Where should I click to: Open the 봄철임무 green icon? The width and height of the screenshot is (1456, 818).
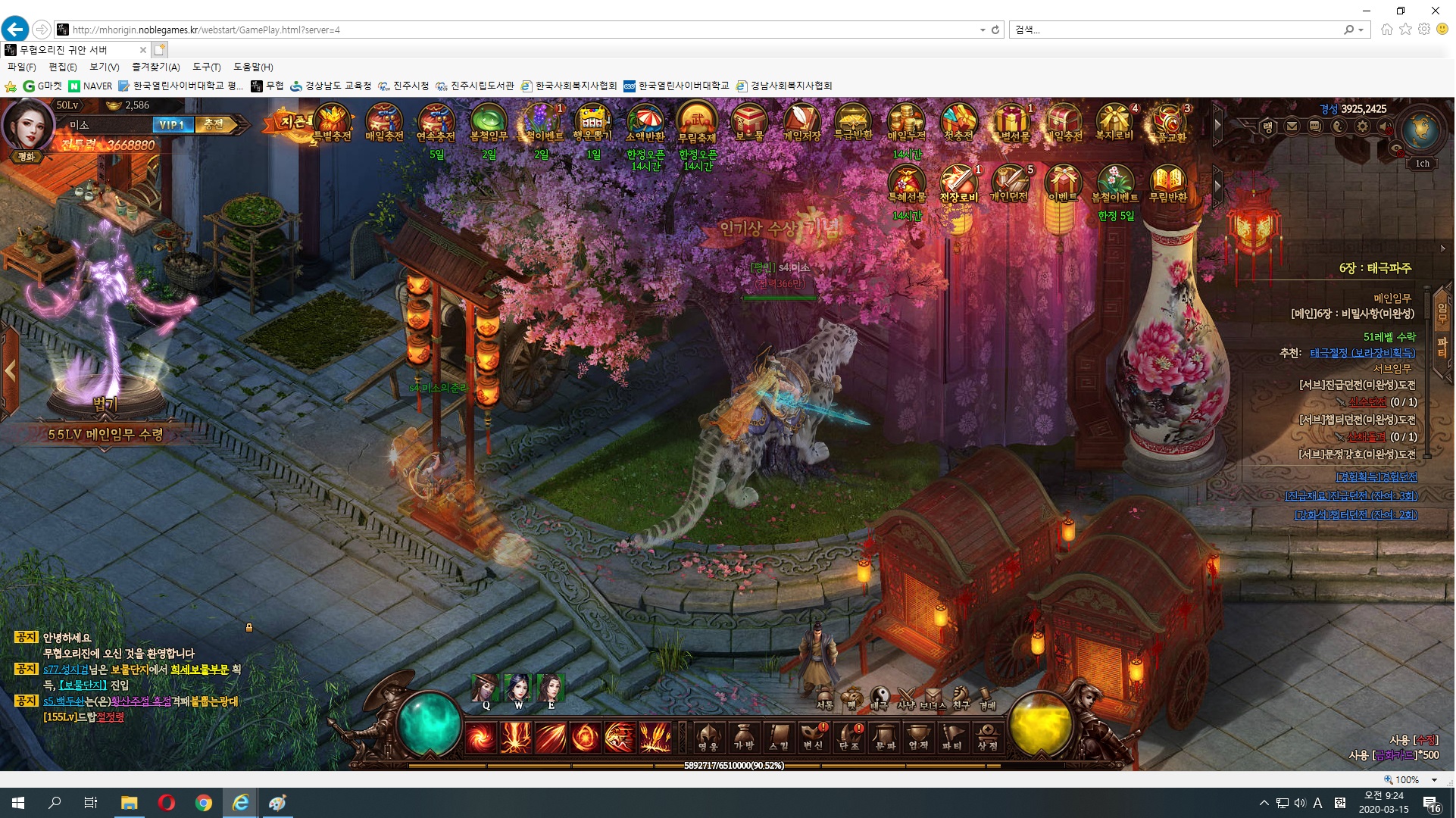click(x=489, y=123)
